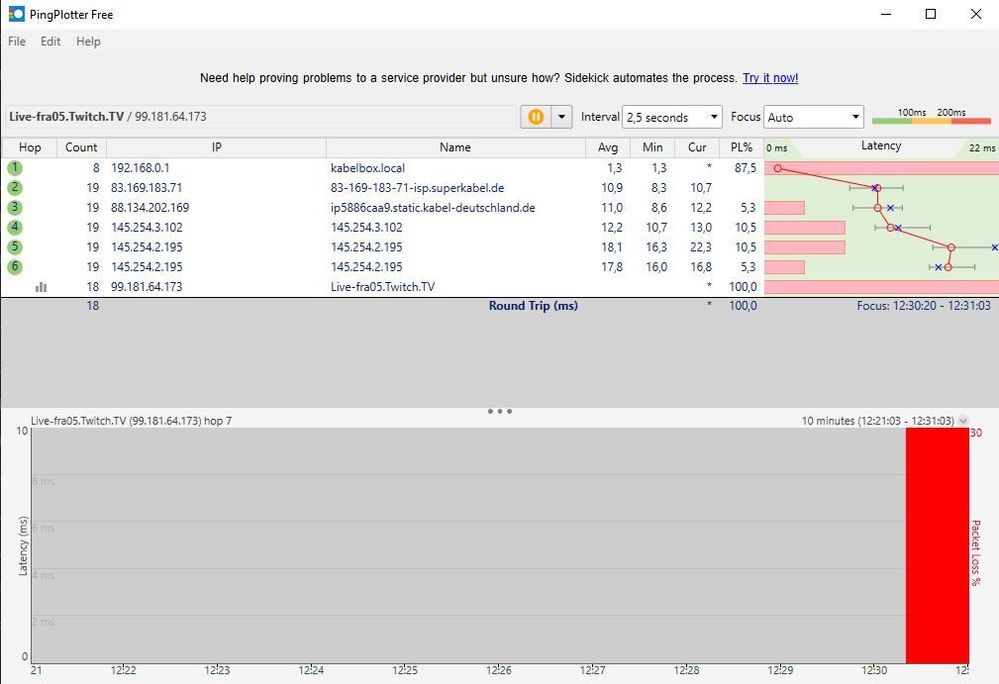Select hop 4 green circle icon

click(x=15, y=227)
